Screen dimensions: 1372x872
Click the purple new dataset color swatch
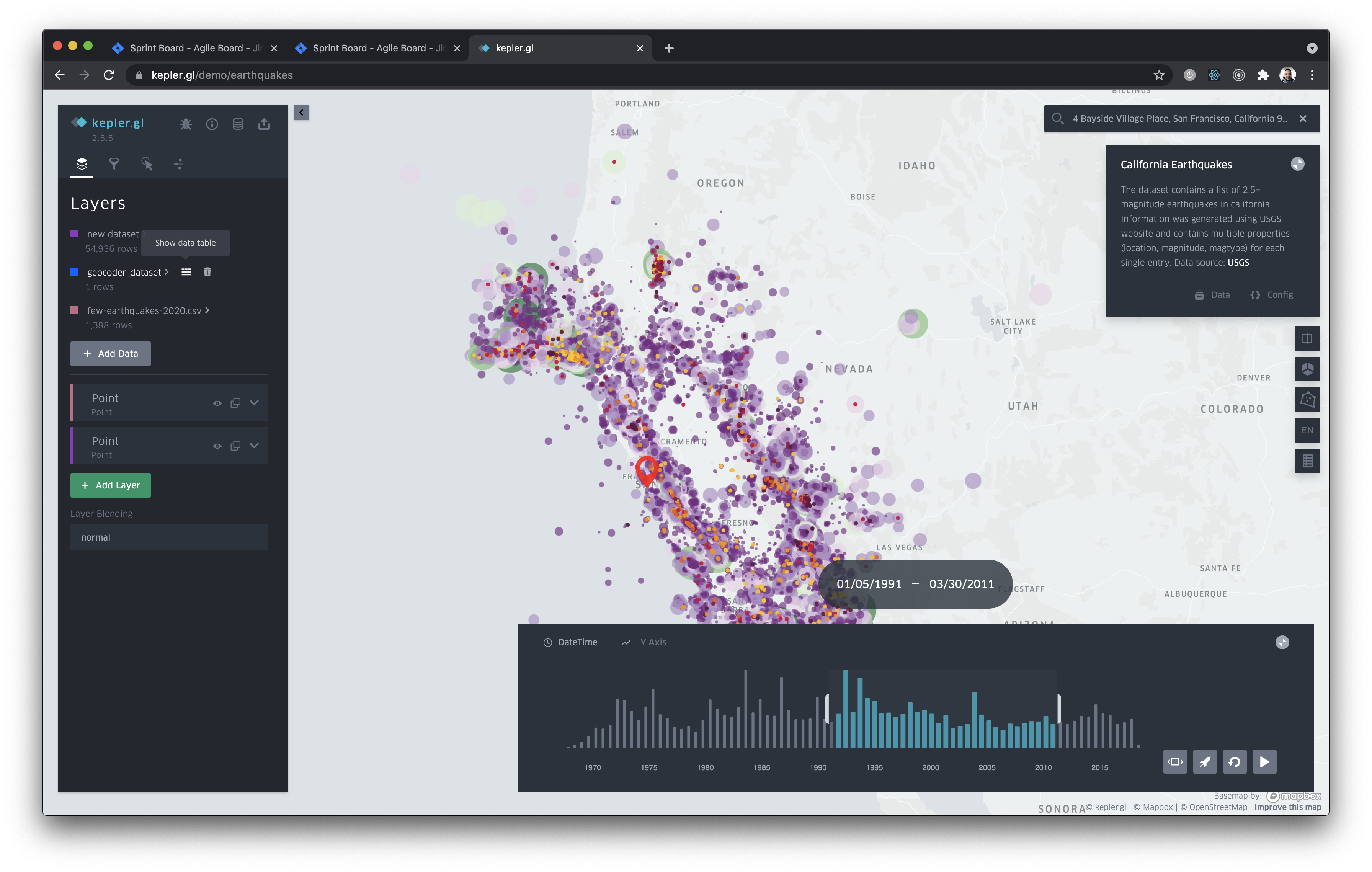coord(74,234)
